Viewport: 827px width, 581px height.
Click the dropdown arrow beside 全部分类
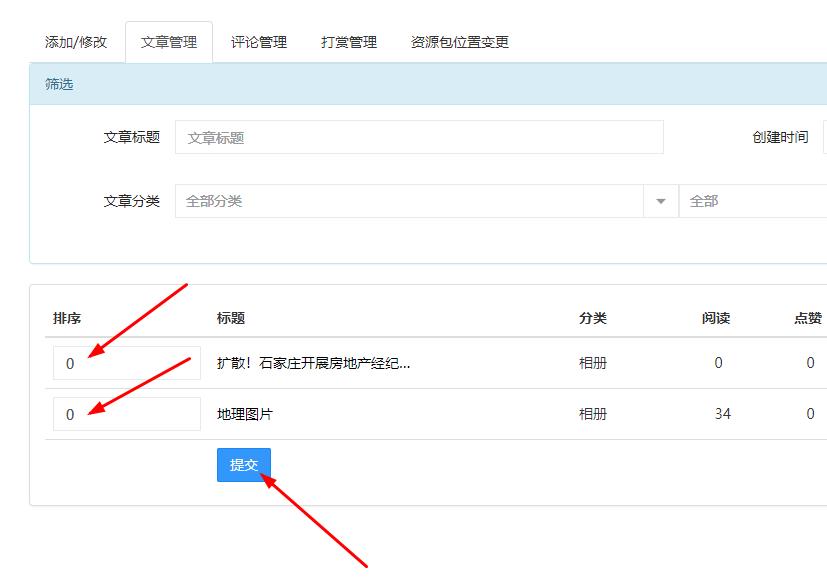pyautogui.click(x=660, y=201)
